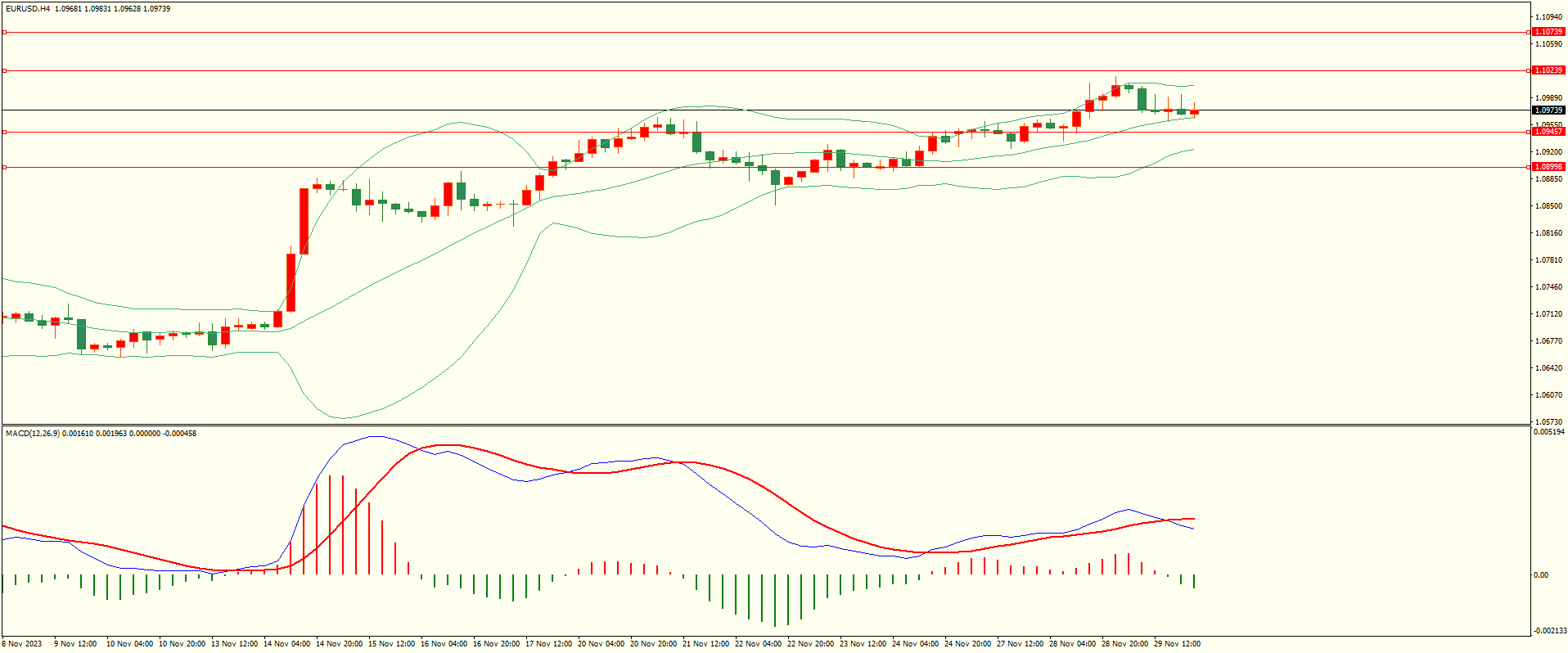This screenshot has height=653, width=1568.
Task: Click the 0.005194 MACD scale value
Action: [1549, 431]
